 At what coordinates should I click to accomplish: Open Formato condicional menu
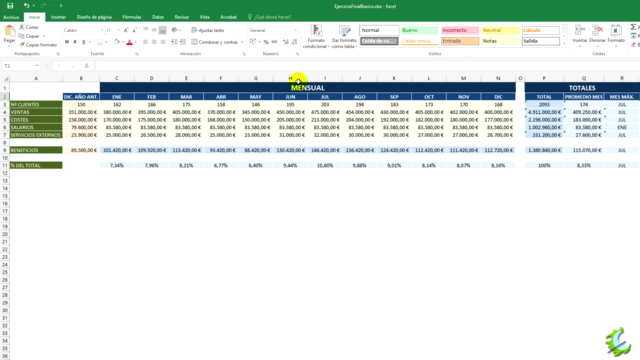pos(316,37)
